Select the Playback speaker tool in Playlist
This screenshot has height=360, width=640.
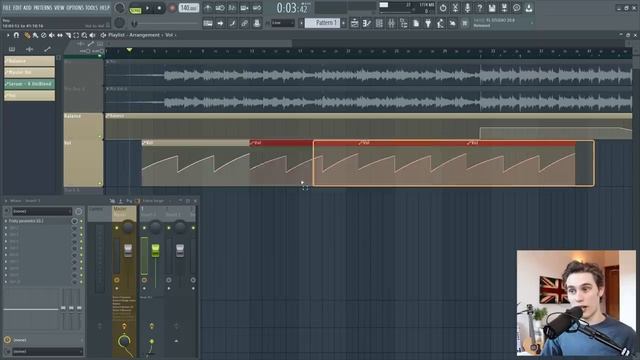click(93, 36)
